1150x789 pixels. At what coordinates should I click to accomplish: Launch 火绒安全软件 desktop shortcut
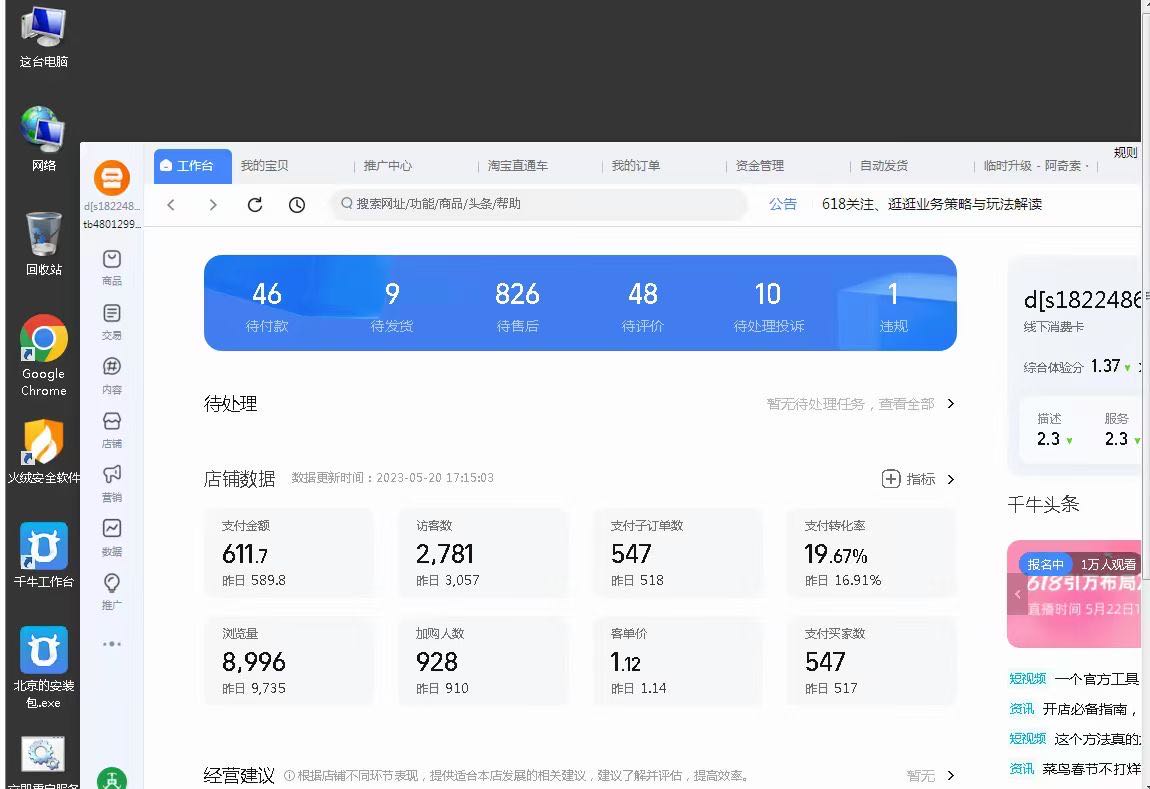point(43,451)
